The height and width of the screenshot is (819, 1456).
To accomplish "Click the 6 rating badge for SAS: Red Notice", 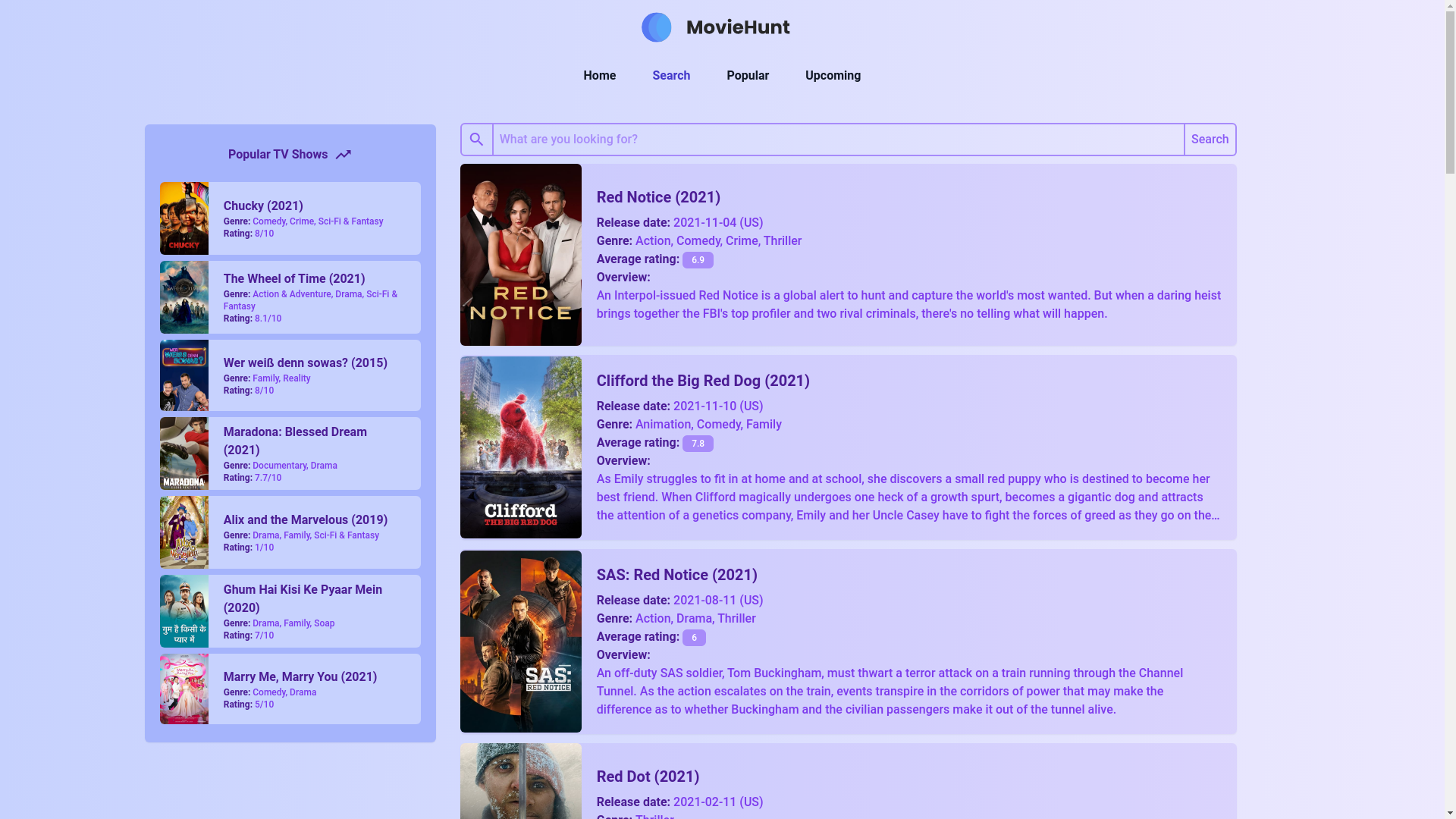I will coord(694,638).
